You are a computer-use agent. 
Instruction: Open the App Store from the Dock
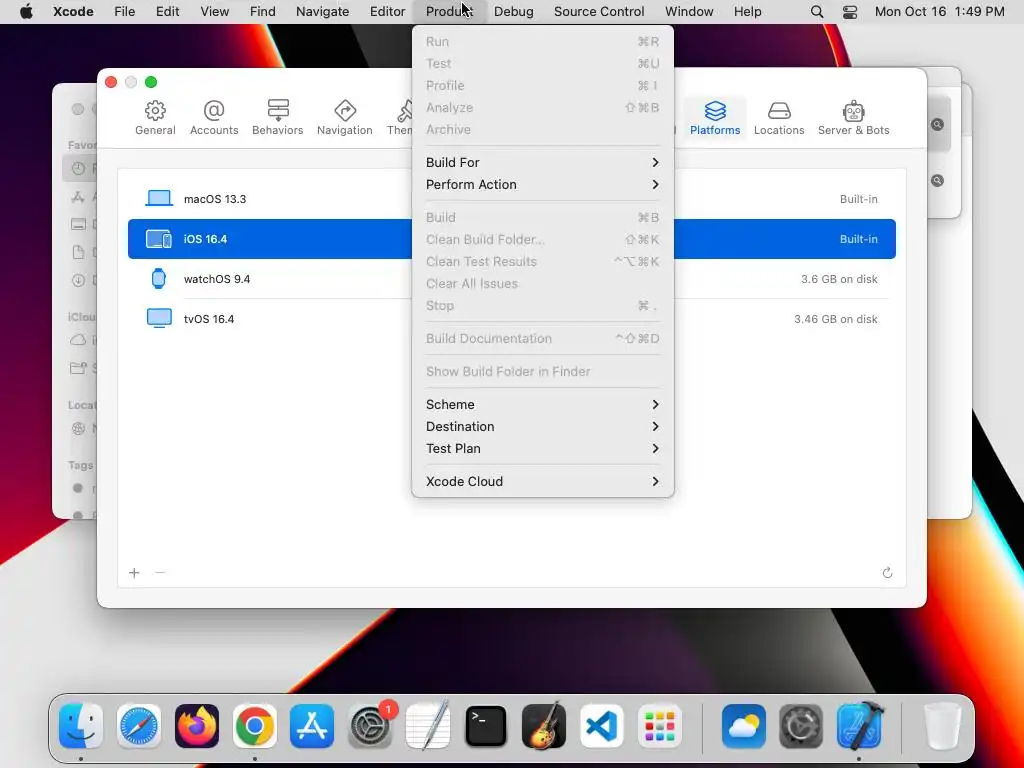pos(312,726)
